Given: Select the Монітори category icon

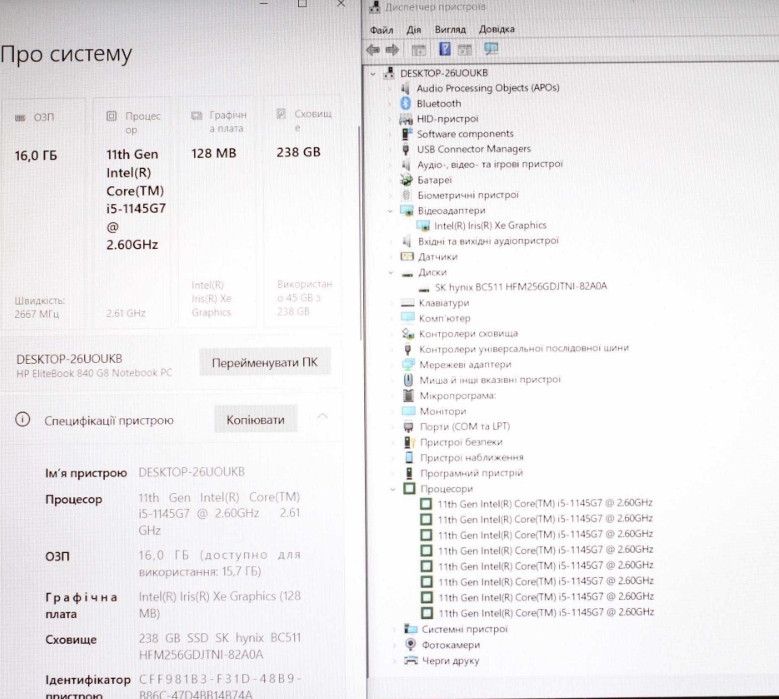Looking at the screenshot, I should click(408, 411).
